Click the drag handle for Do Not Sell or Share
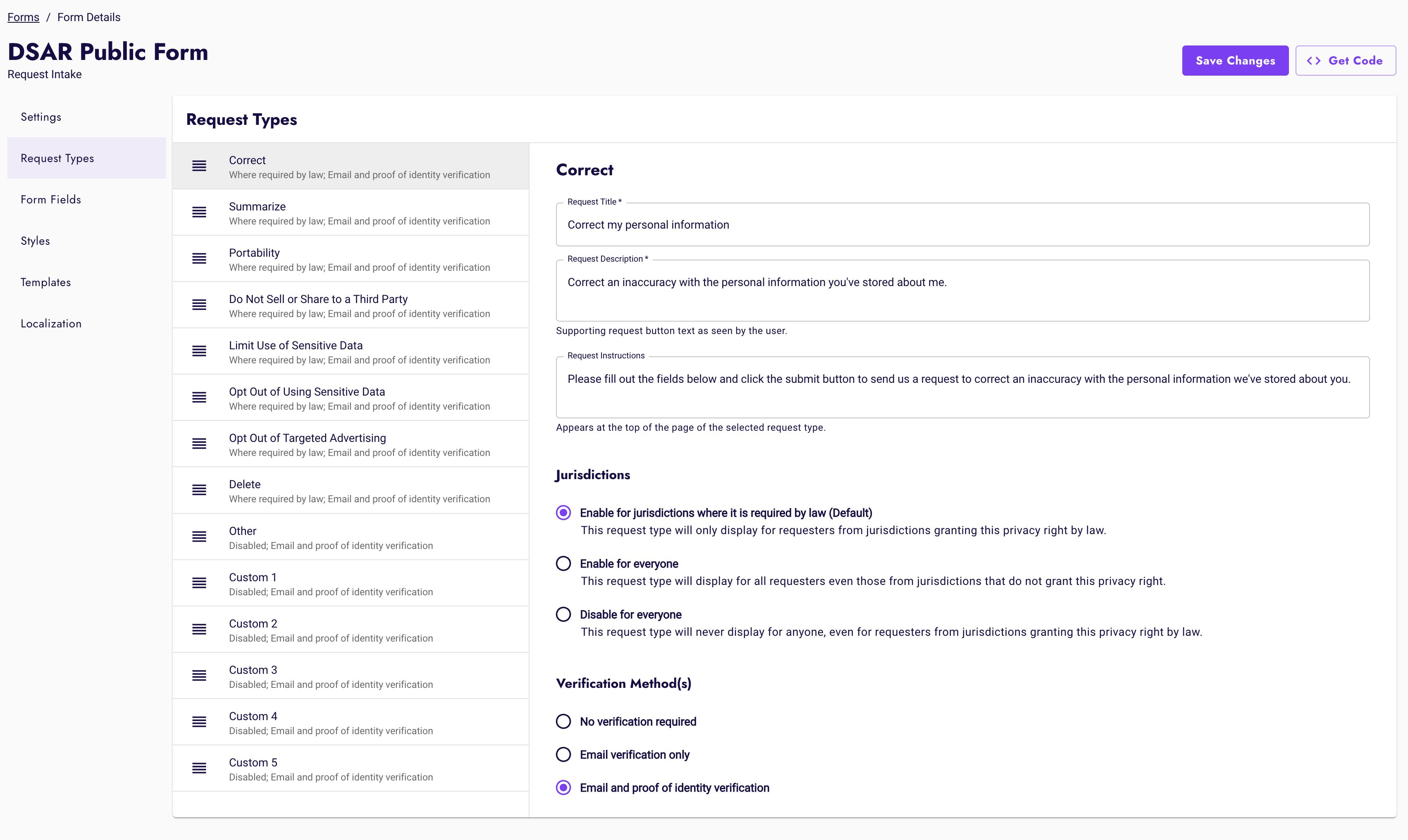Image resolution: width=1408 pixels, height=840 pixels. pyautogui.click(x=199, y=305)
